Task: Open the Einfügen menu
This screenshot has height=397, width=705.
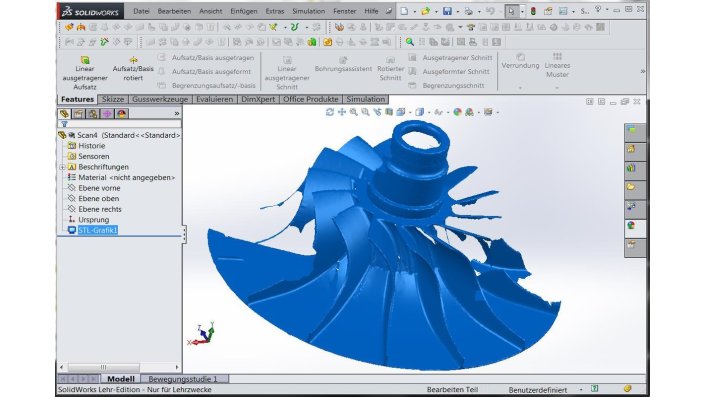Action: pos(244,11)
